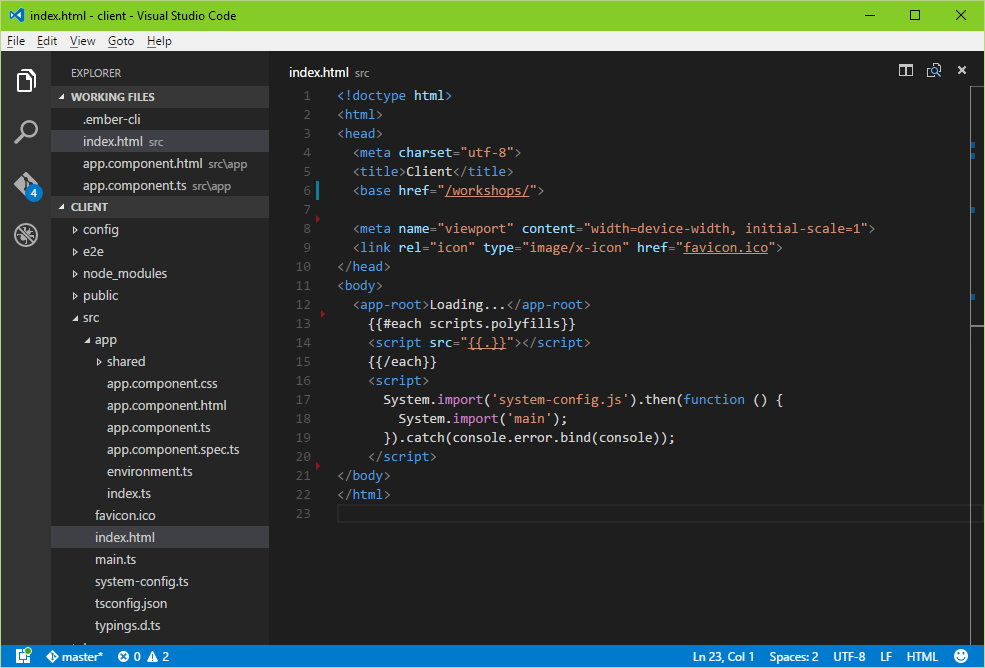
Task: Collapse the CLIENT folder section
Action: (160, 207)
